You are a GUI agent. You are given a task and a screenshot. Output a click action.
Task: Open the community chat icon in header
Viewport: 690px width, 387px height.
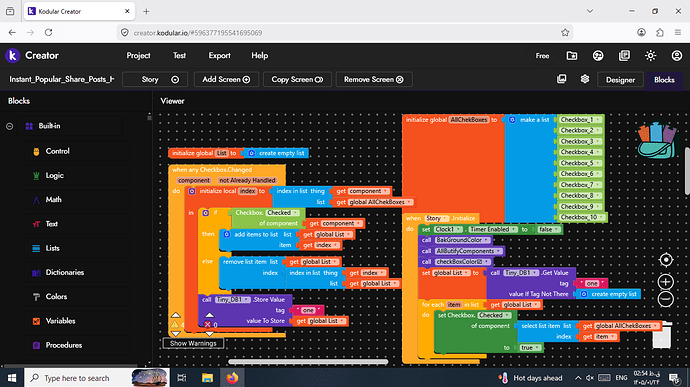click(x=598, y=55)
